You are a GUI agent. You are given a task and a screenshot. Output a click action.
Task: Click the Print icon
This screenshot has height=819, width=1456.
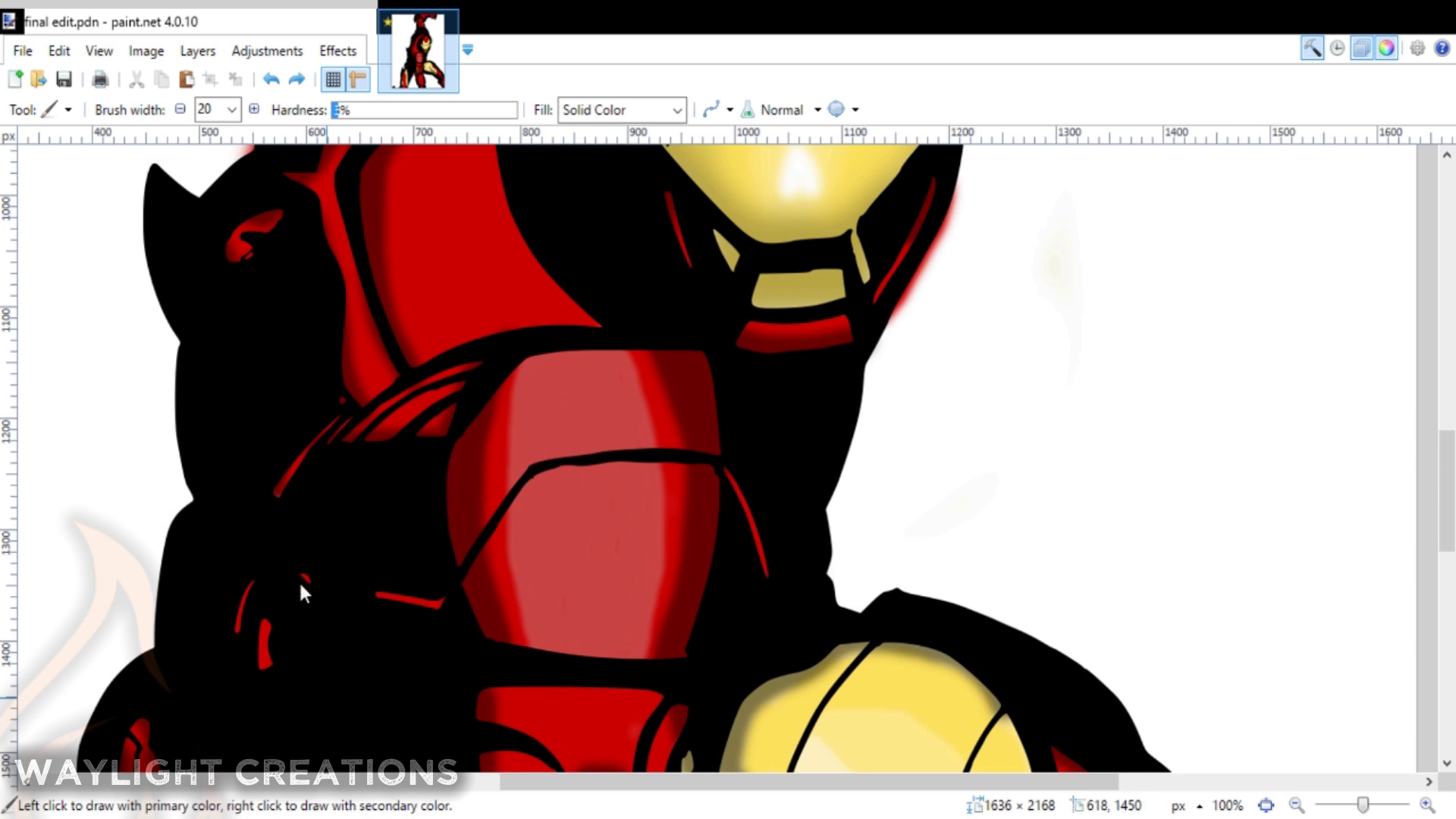[x=100, y=79]
